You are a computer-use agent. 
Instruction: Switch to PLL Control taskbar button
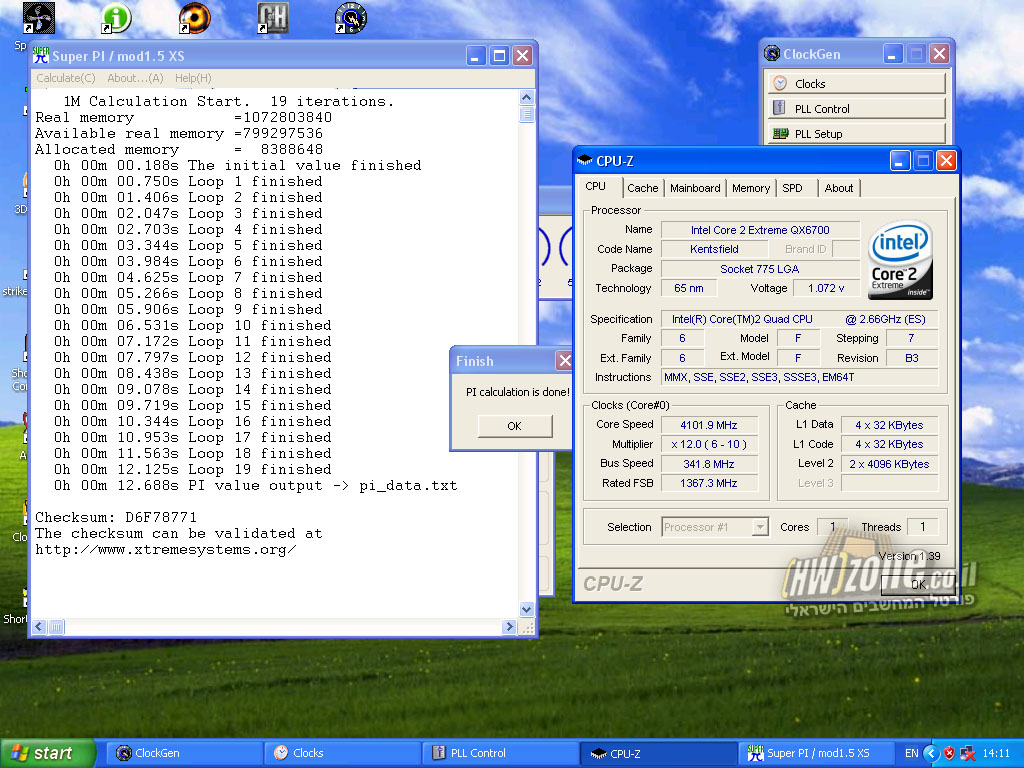click(502, 753)
